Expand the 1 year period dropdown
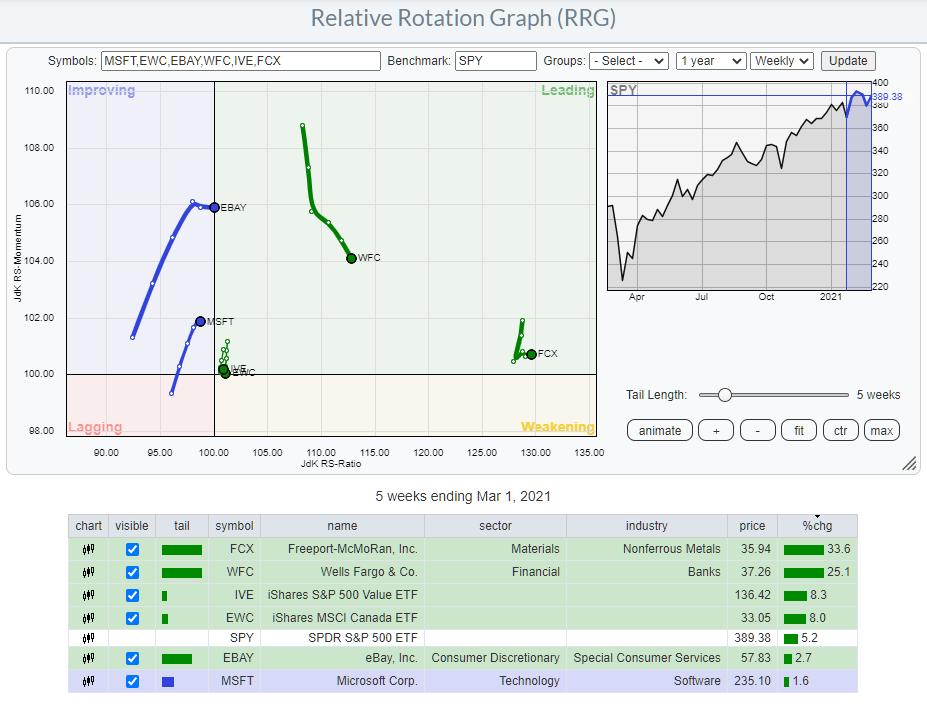927x713 pixels. point(710,61)
